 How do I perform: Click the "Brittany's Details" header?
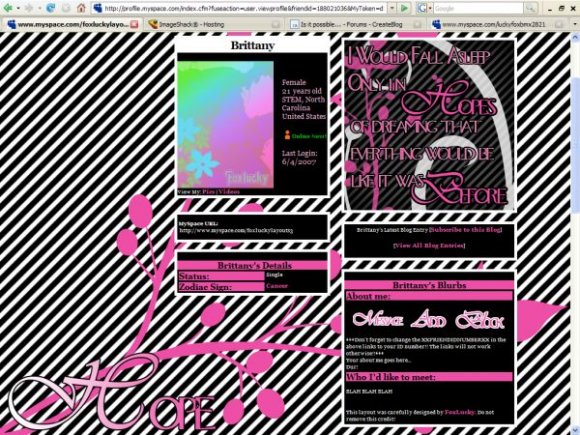(254, 265)
